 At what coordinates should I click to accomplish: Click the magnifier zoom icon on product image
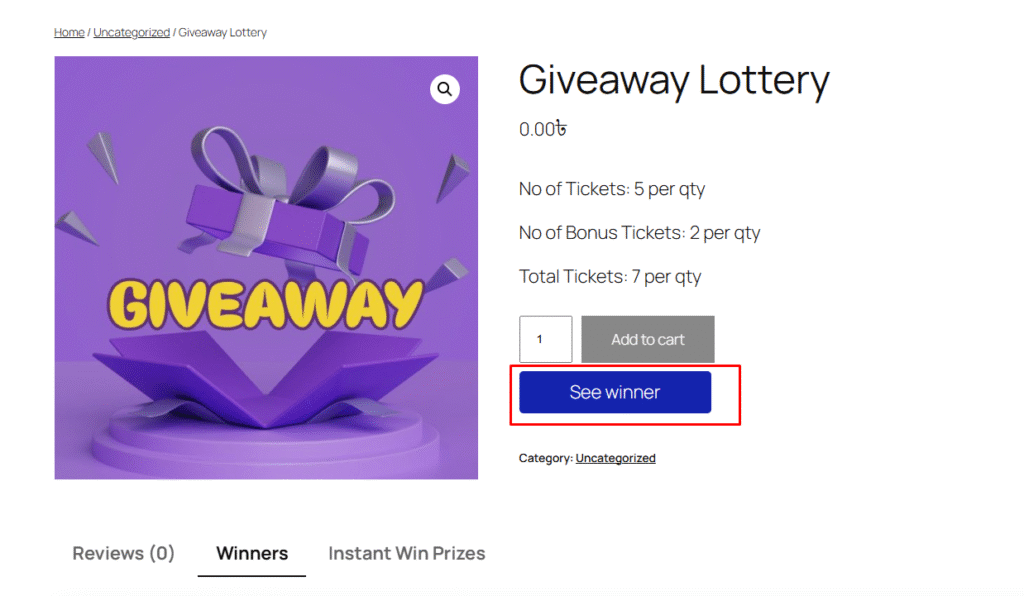(x=445, y=89)
